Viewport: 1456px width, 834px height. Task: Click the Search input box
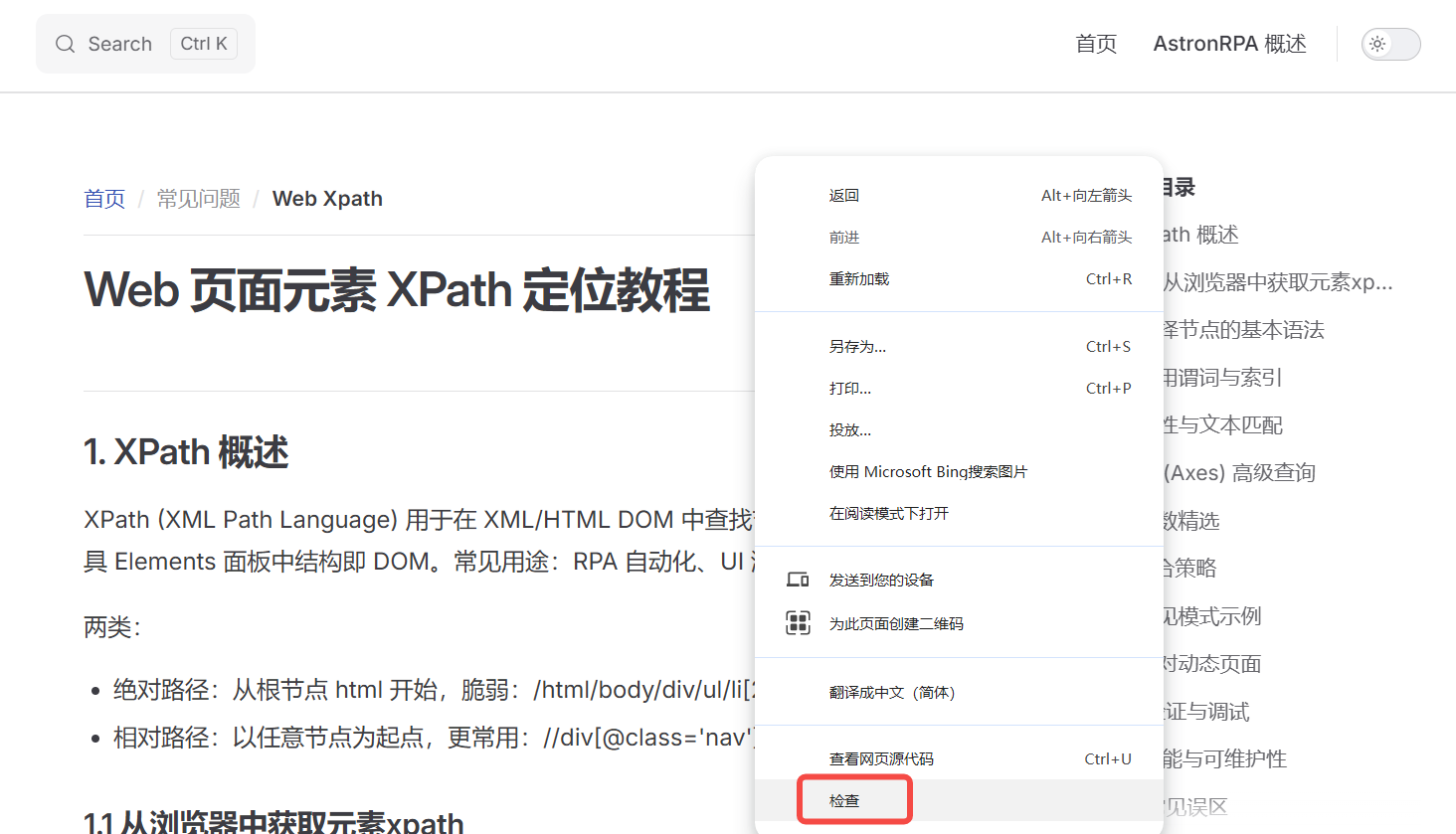tap(145, 44)
